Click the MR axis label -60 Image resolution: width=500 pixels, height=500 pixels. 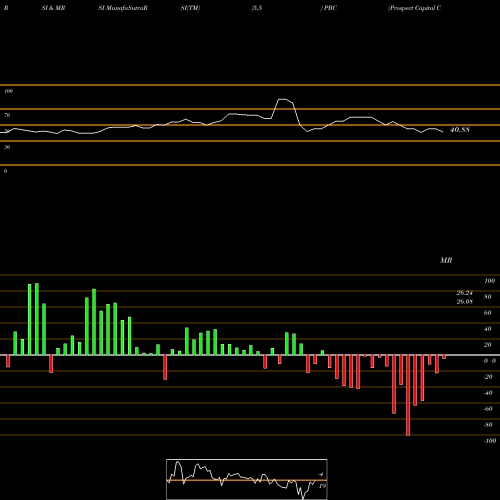pyautogui.click(x=488, y=409)
